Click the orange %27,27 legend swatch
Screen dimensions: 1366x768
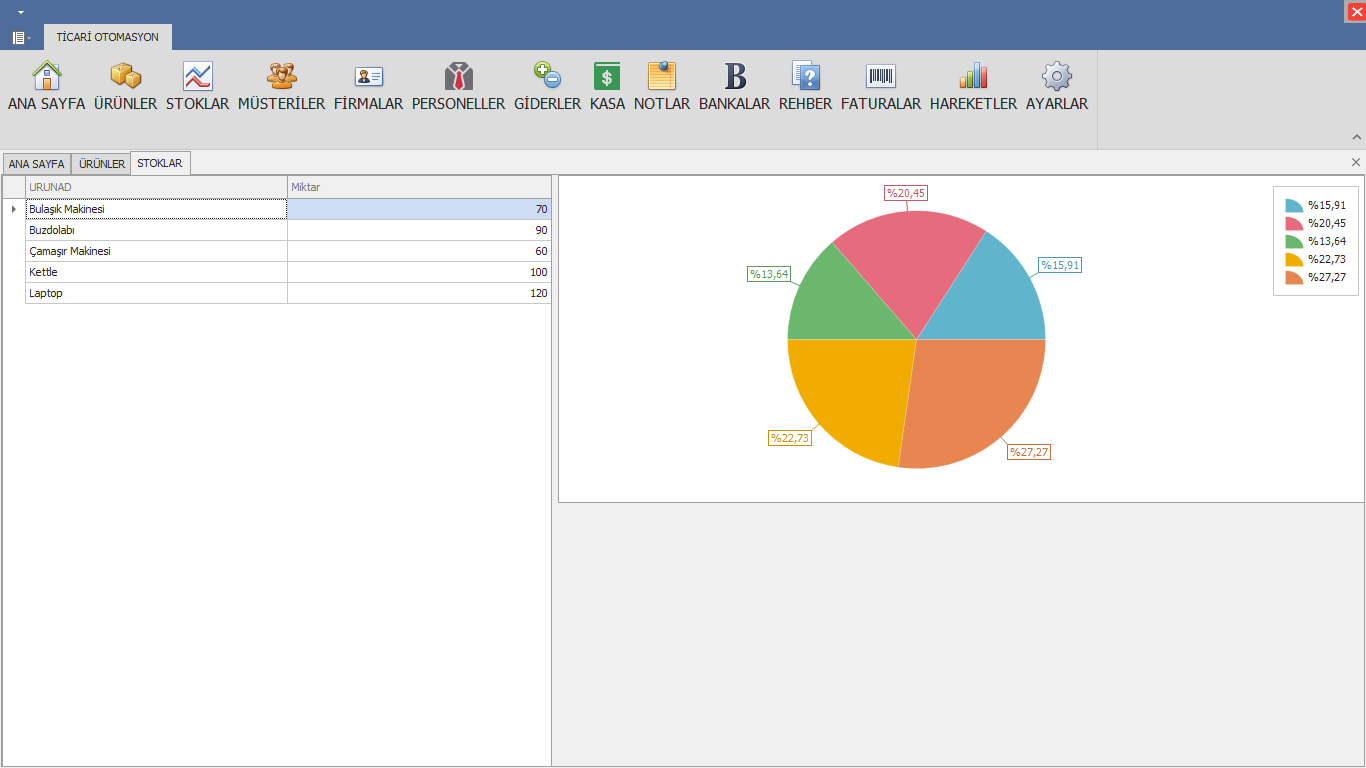(x=1294, y=277)
